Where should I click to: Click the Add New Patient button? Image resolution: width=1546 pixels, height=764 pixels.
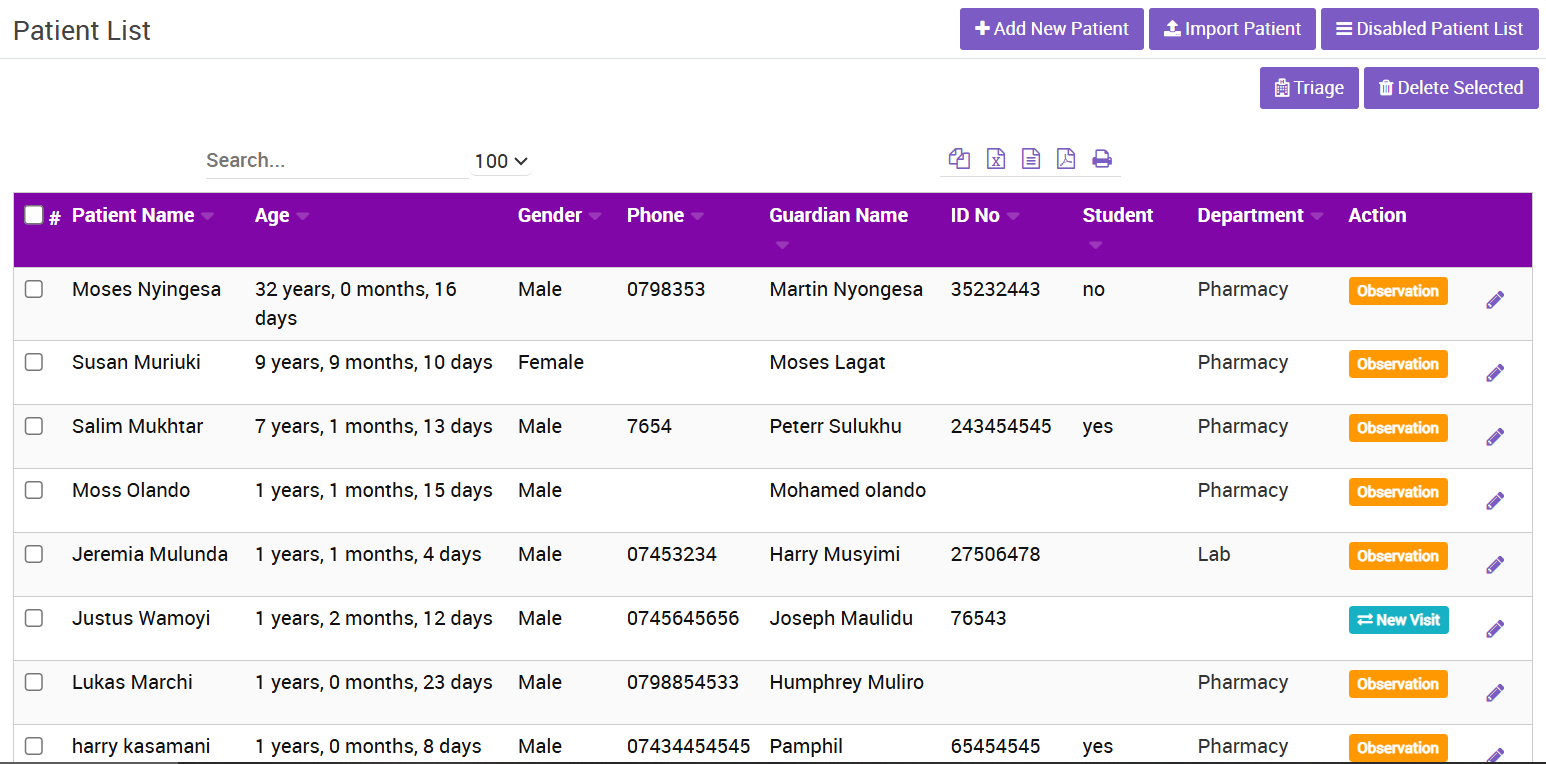coord(1051,29)
